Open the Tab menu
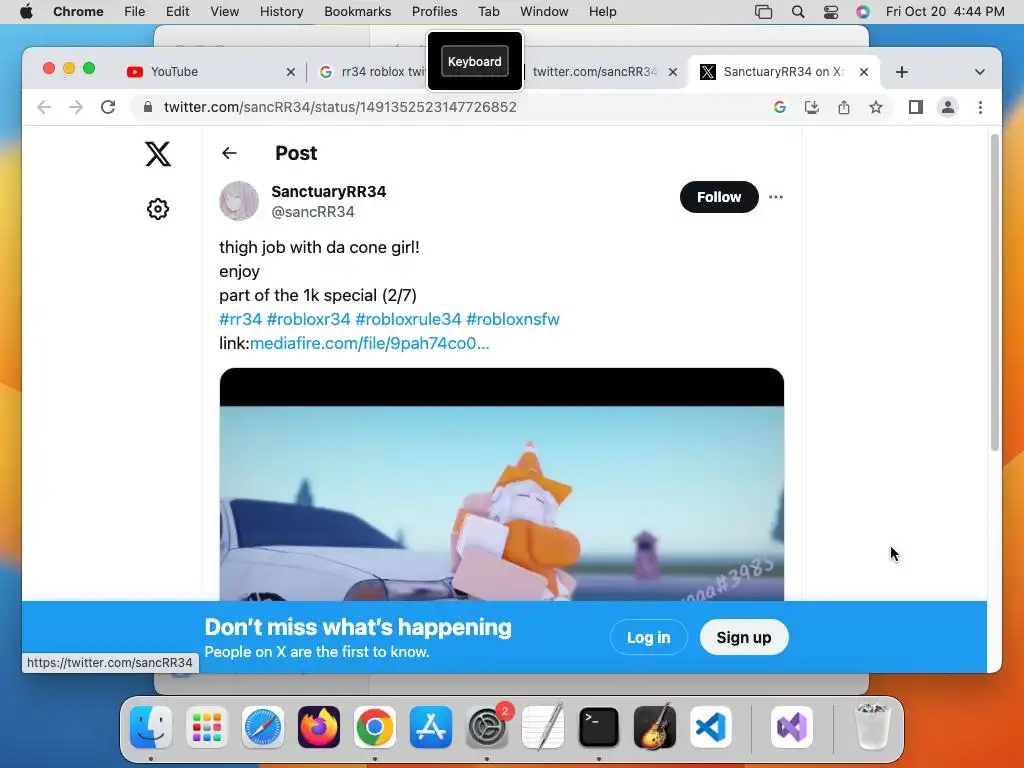 (488, 12)
